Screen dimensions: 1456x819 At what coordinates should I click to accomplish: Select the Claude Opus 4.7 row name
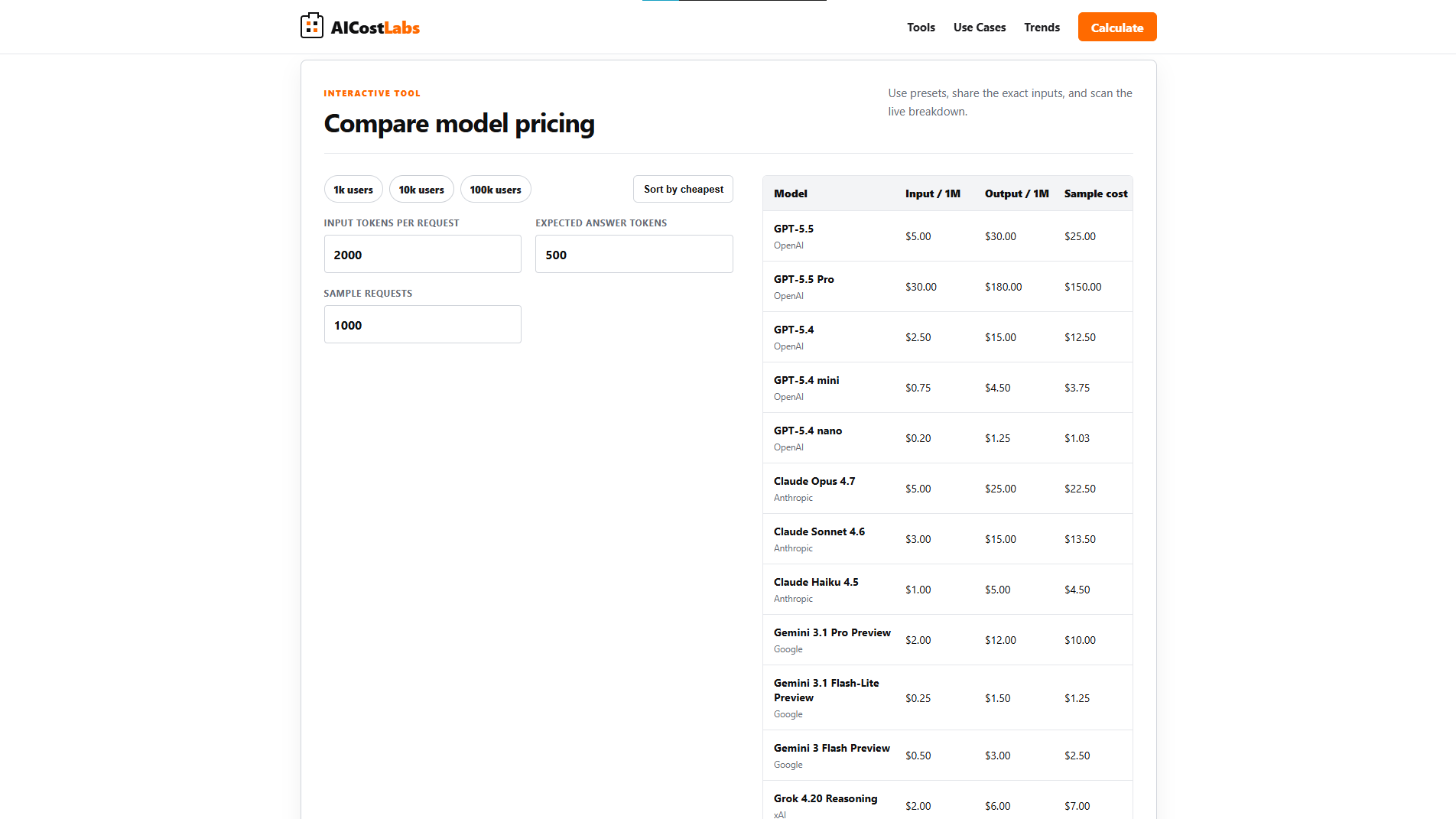814,481
